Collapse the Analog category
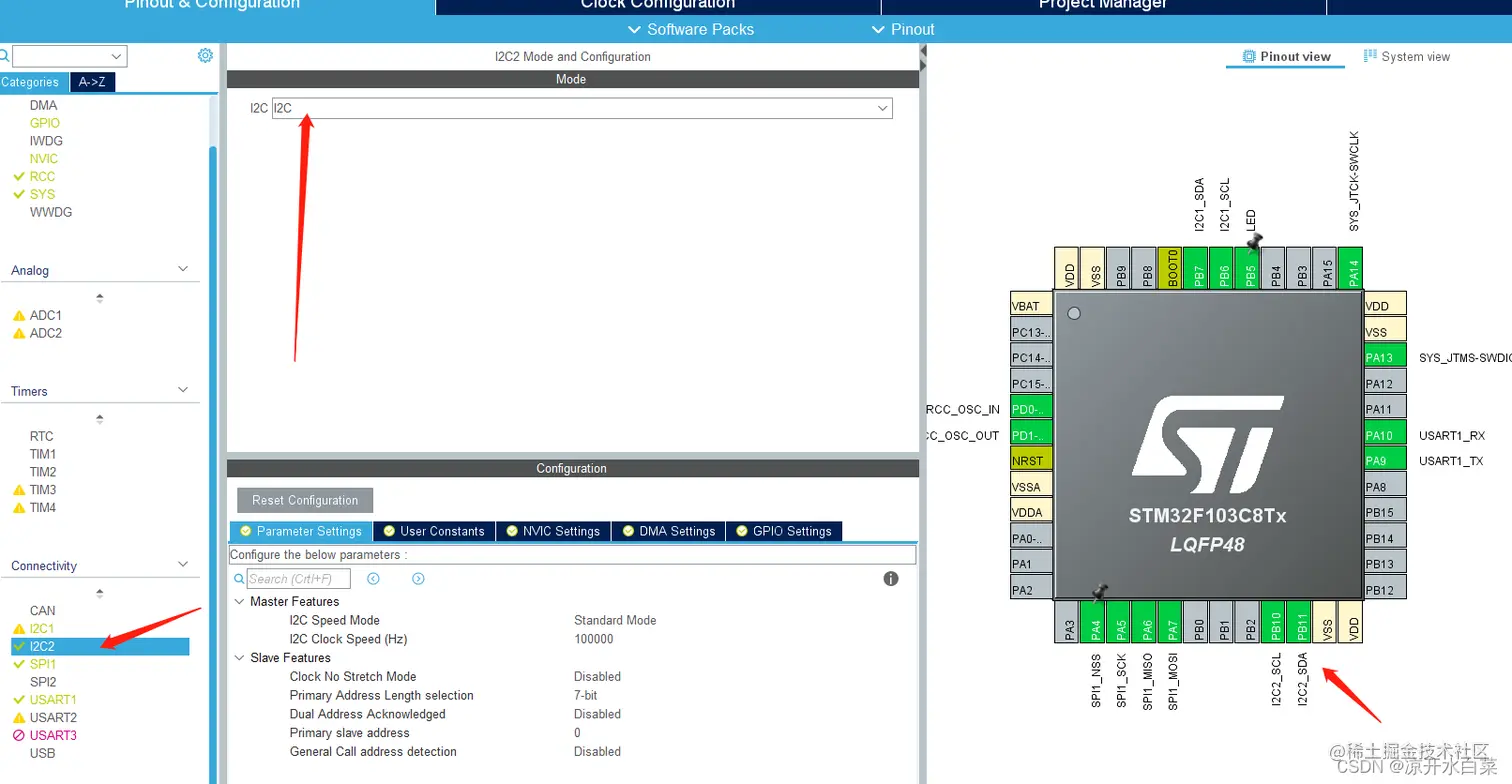Screen dimensions: 1512x784 183,270
